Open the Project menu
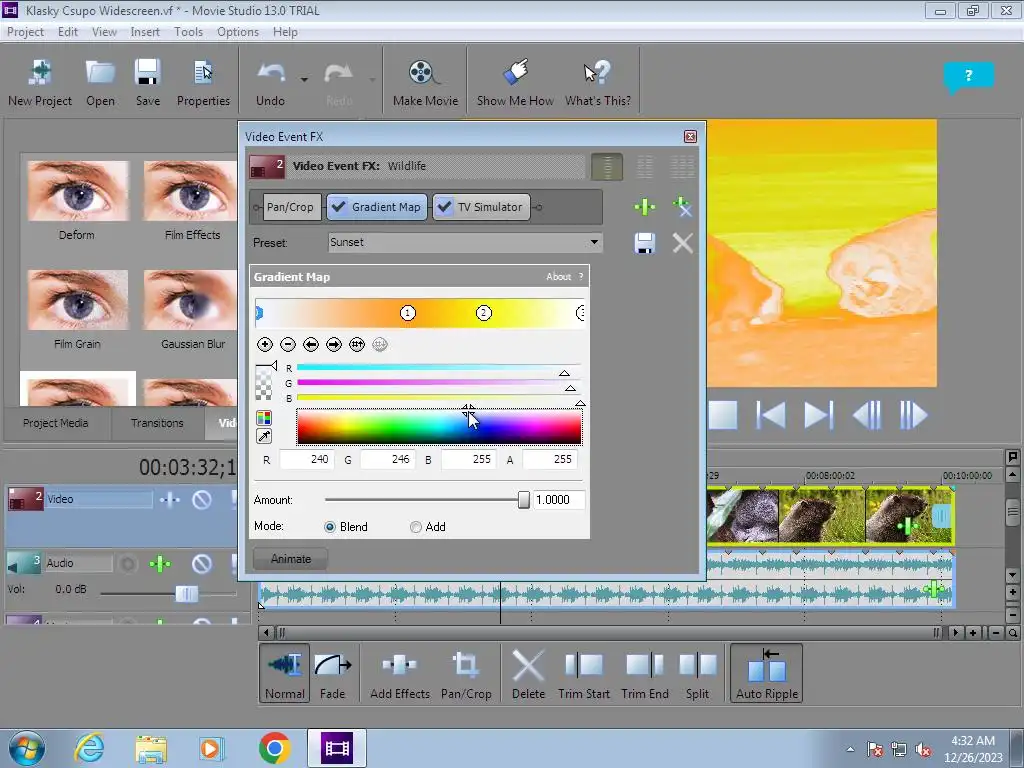1024x768 pixels. tap(25, 32)
